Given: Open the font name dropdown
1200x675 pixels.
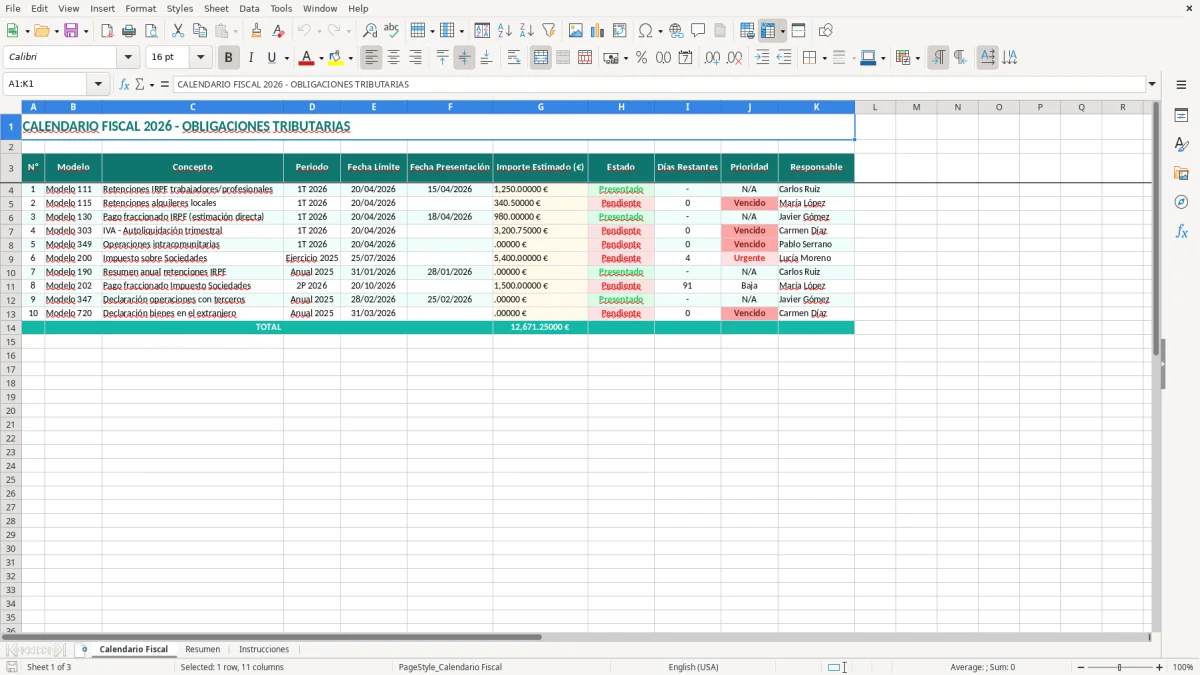Looking at the screenshot, I should [128, 58].
